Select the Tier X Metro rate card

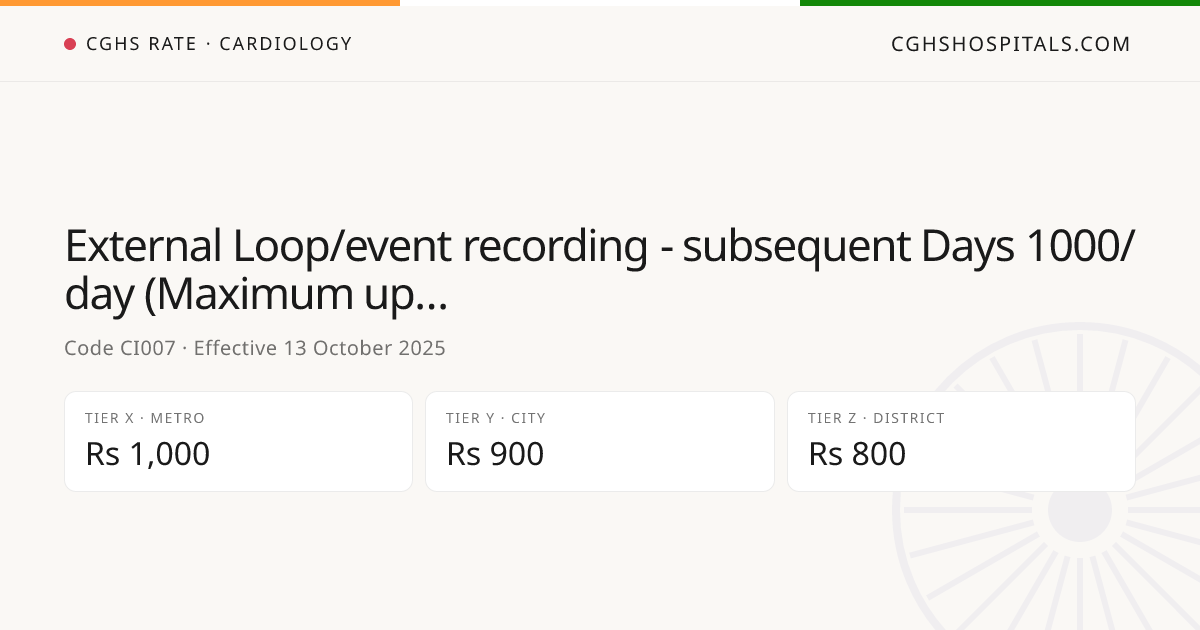tap(238, 441)
